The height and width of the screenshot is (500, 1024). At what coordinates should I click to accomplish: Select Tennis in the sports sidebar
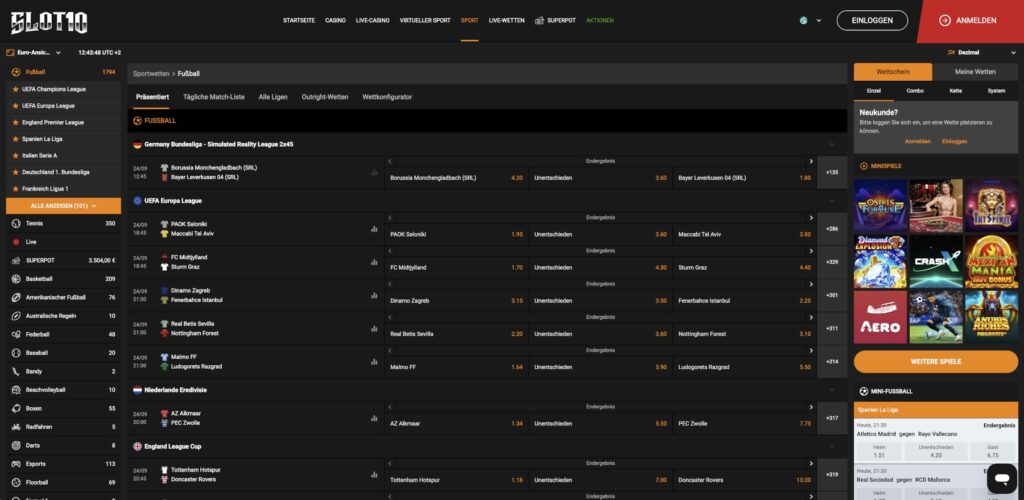tap(63, 223)
